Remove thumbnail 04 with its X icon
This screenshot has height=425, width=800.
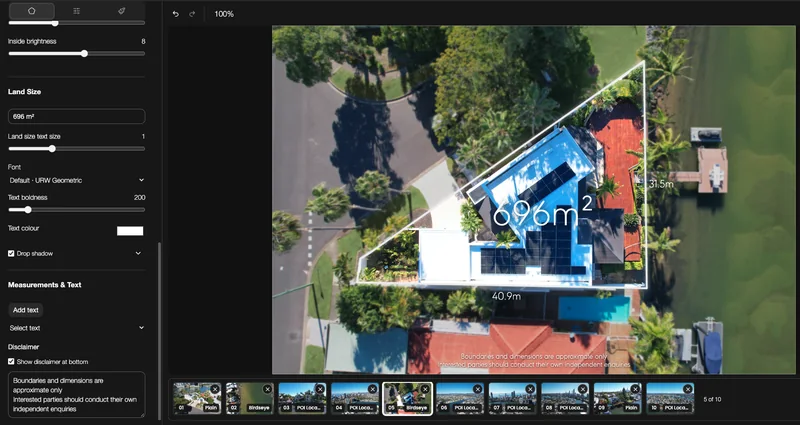pos(372,389)
